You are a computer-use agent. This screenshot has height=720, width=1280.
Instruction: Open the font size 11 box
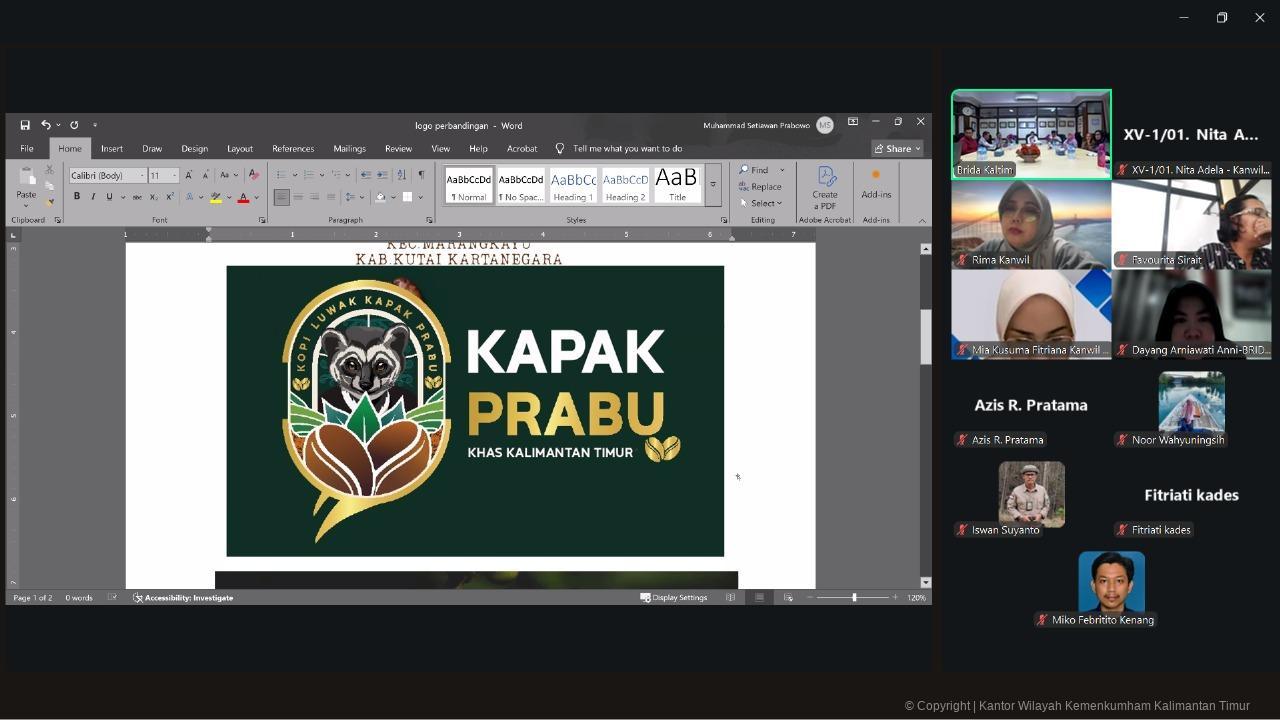163,175
